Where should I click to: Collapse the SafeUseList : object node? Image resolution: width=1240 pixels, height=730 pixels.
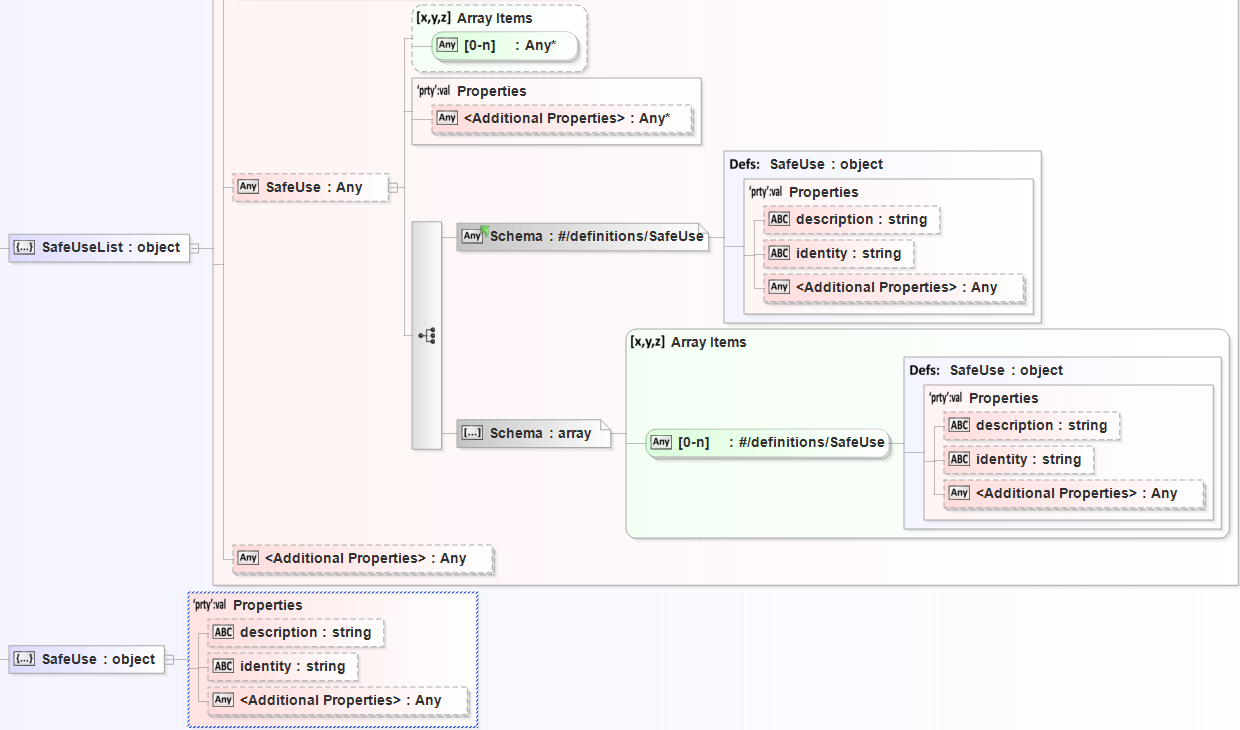click(x=195, y=248)
